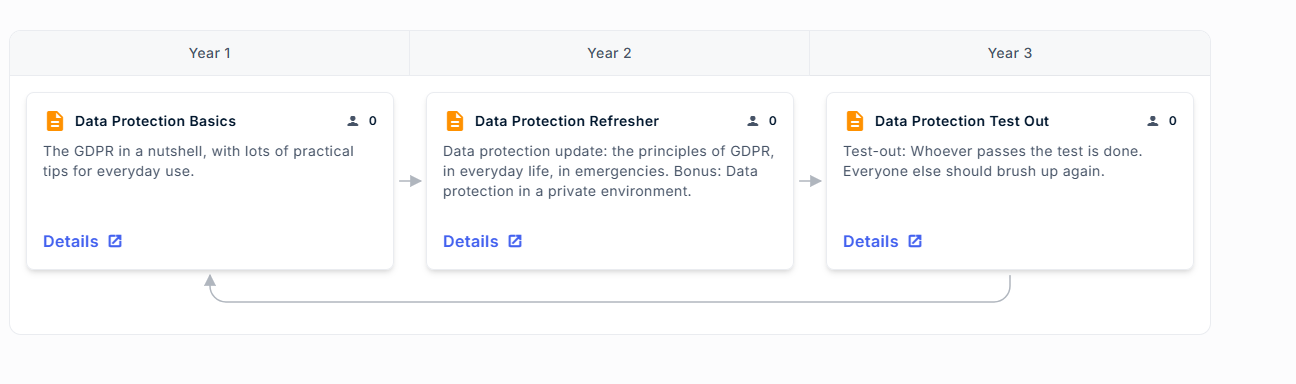Open the external-link icon beside Details in Test Out card

pos(915,241)
